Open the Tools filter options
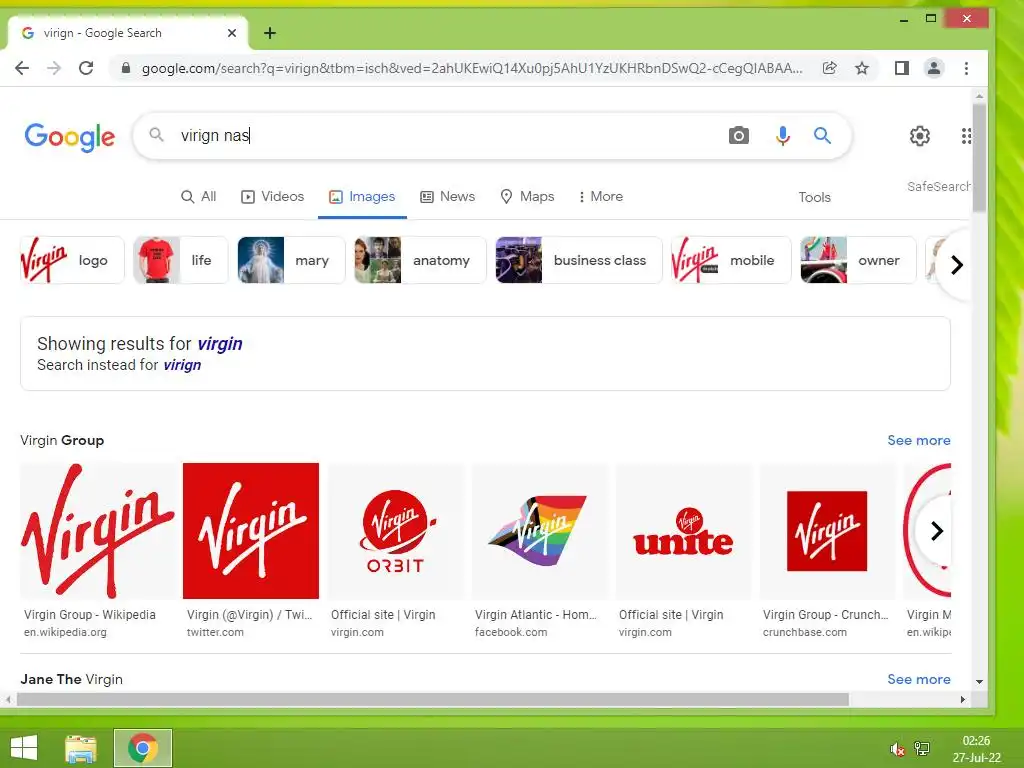This screenshot has height=768, width=1024. pyautogui.click(x=814, y=197)
